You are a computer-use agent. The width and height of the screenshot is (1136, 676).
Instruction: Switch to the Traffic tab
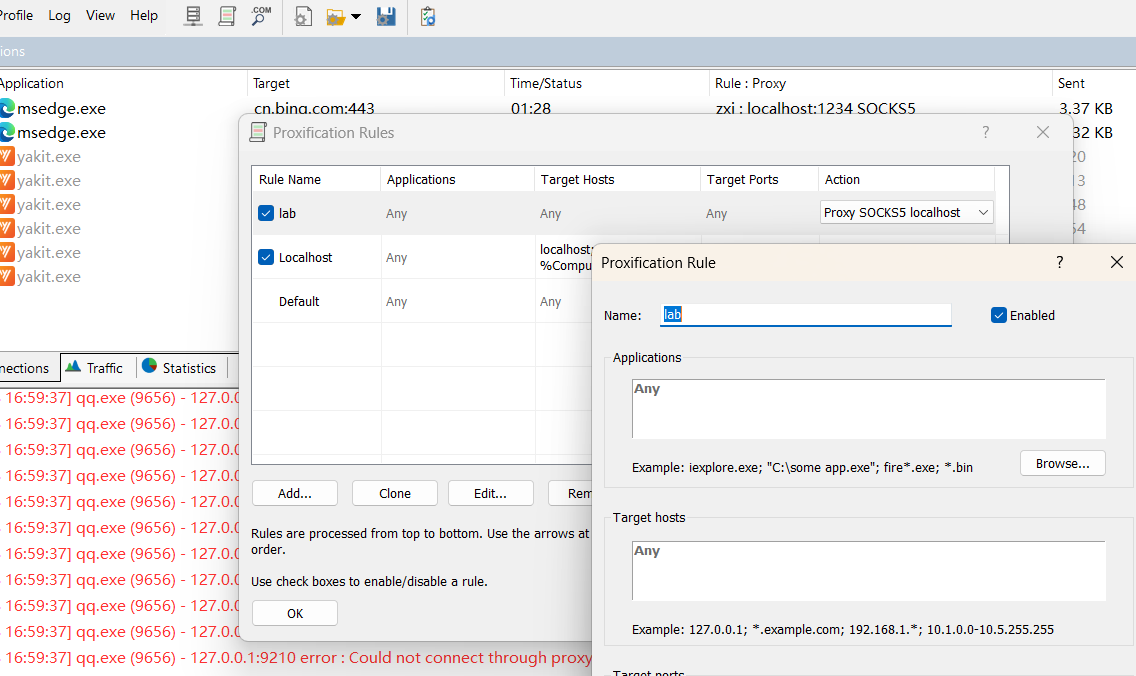pos(94,367)
